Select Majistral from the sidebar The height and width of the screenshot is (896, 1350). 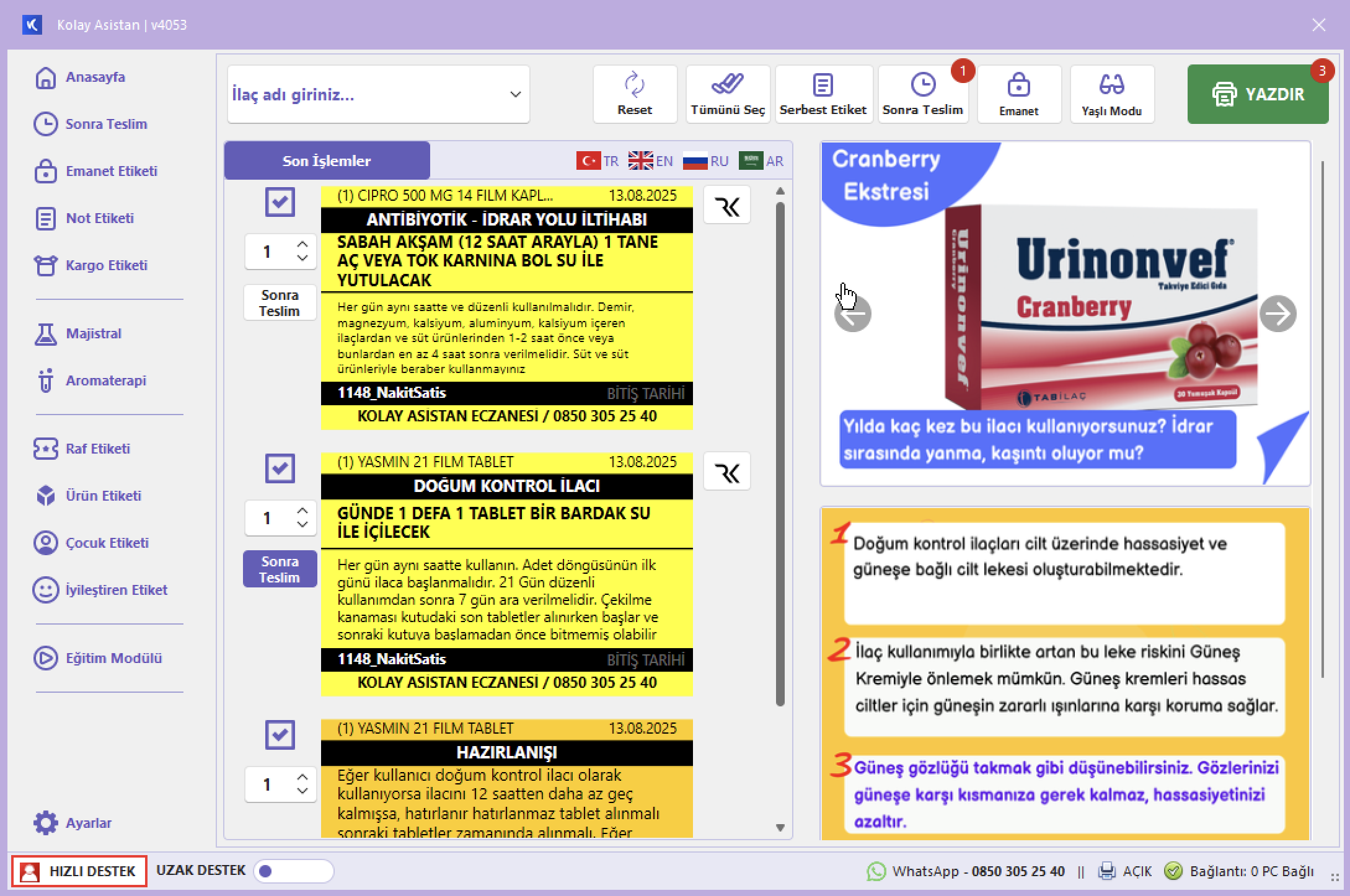point(93,333)
